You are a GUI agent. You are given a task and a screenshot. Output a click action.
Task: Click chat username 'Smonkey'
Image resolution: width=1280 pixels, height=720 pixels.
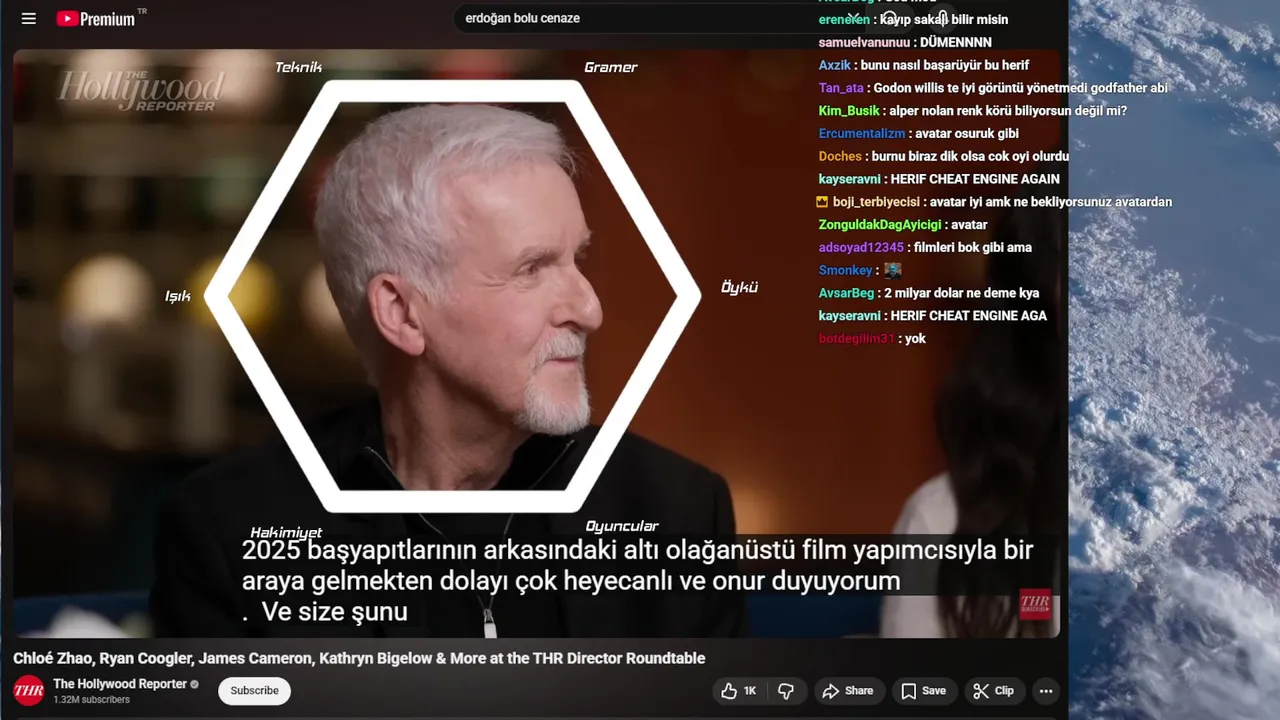tap(846, 270)
